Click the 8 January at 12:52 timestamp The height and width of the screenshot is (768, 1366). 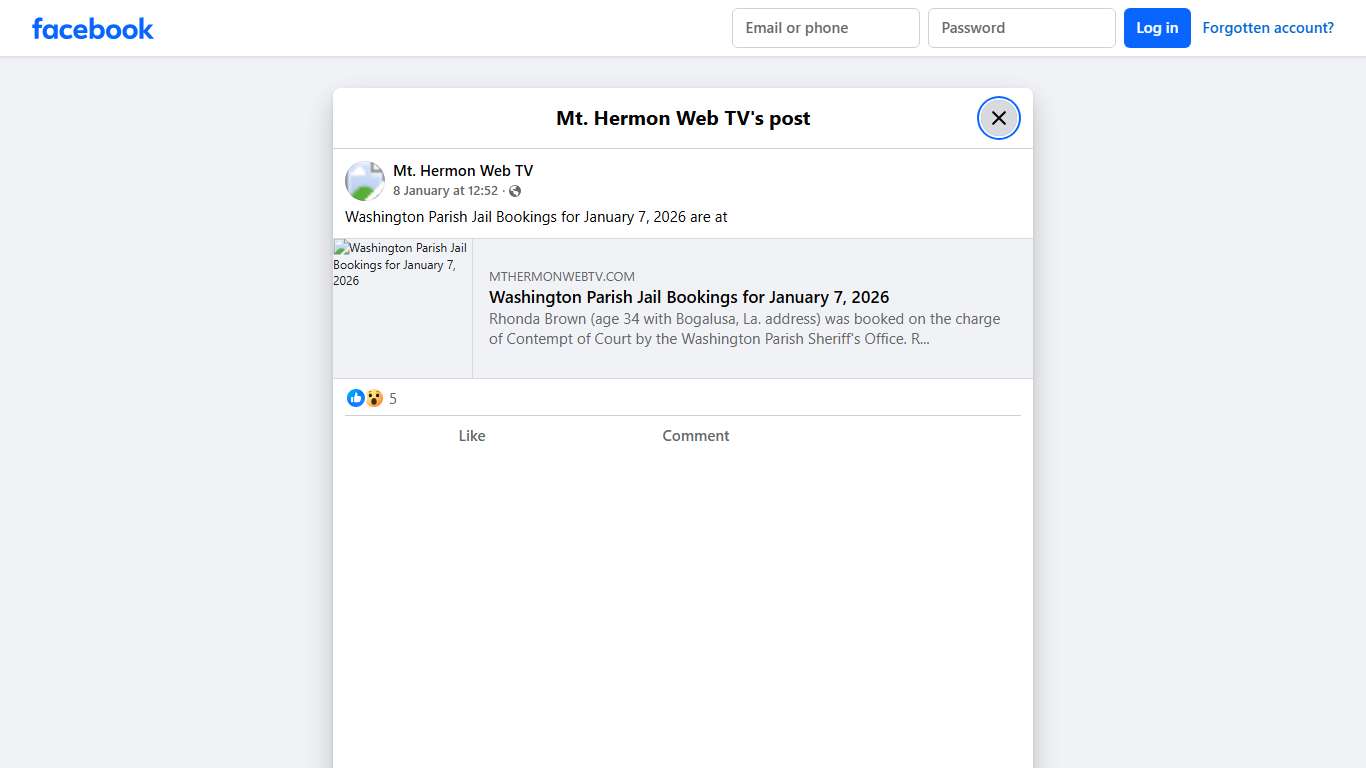[x=445, y=191]
